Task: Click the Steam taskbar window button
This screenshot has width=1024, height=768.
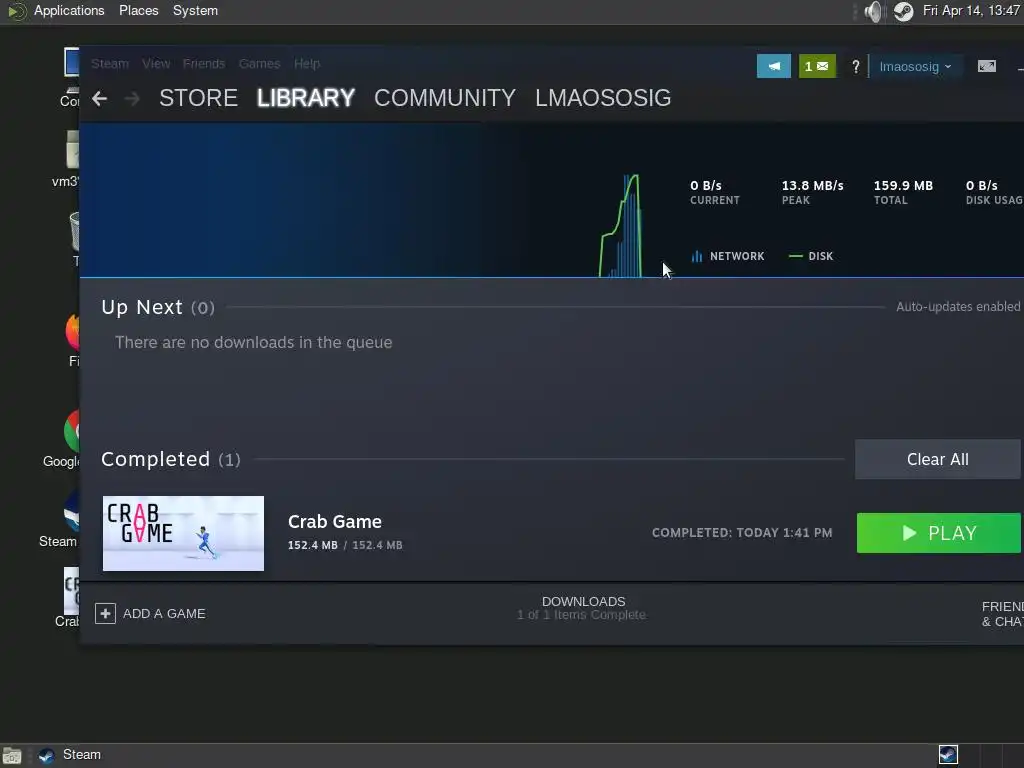Action: tap(69, 755)
